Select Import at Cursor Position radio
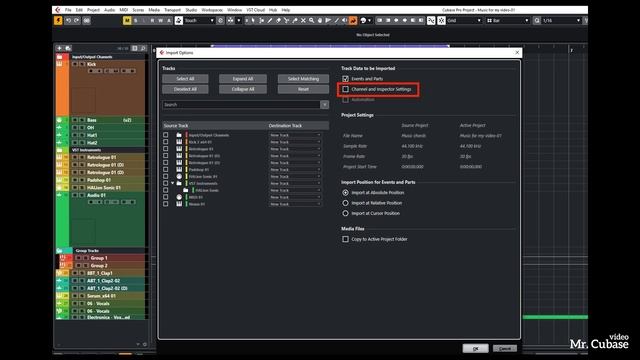This screenshot has height=360, width=640. coord(345,213)
